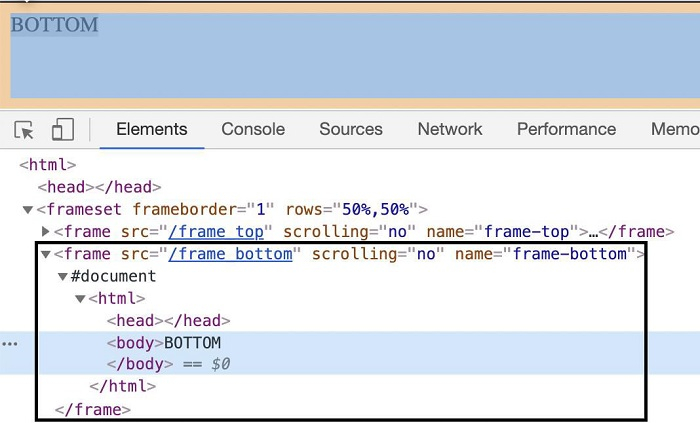Collapse the #document node arrow
Viewport: 700px width, 423px height.
point(63,277)
